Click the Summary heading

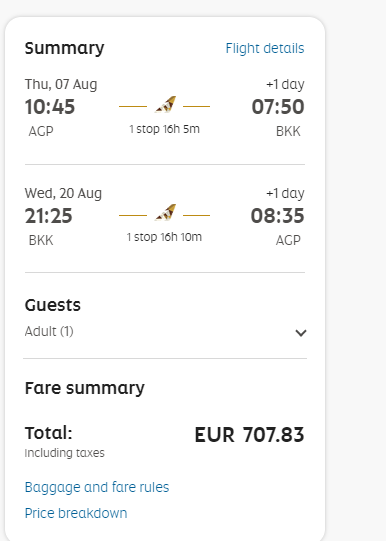[x=64, y=48]
